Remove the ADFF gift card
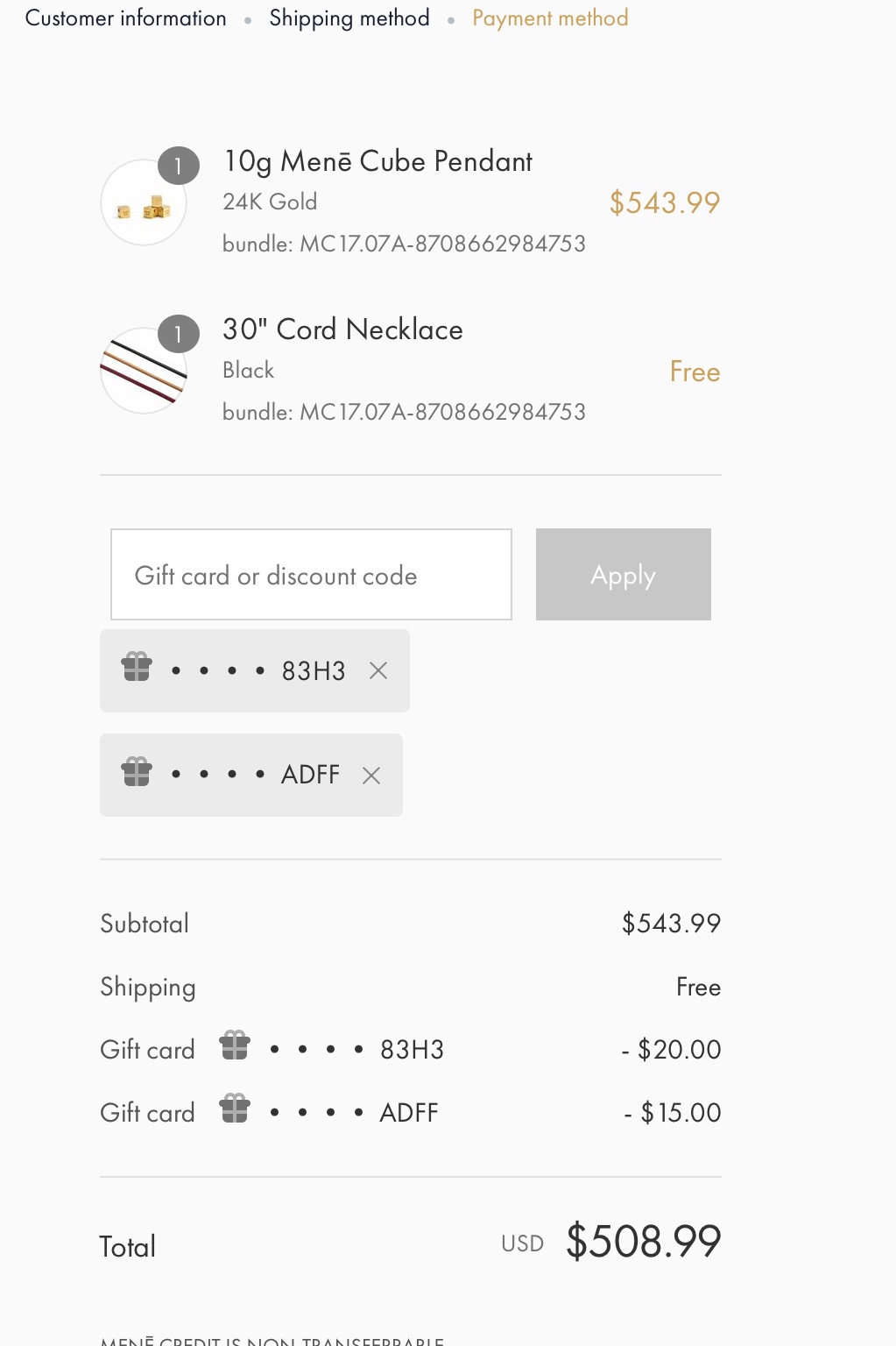 click(x=371, y=776)
